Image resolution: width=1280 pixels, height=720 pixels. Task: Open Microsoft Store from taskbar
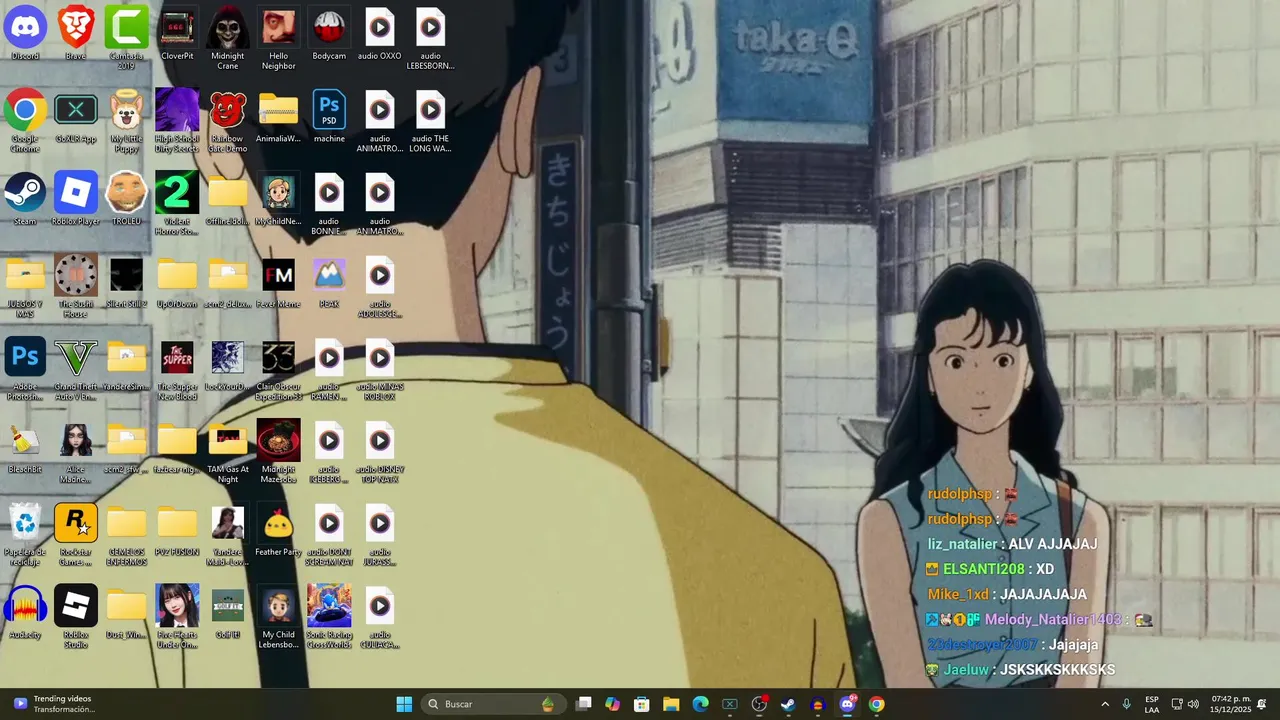pos(642,704)
